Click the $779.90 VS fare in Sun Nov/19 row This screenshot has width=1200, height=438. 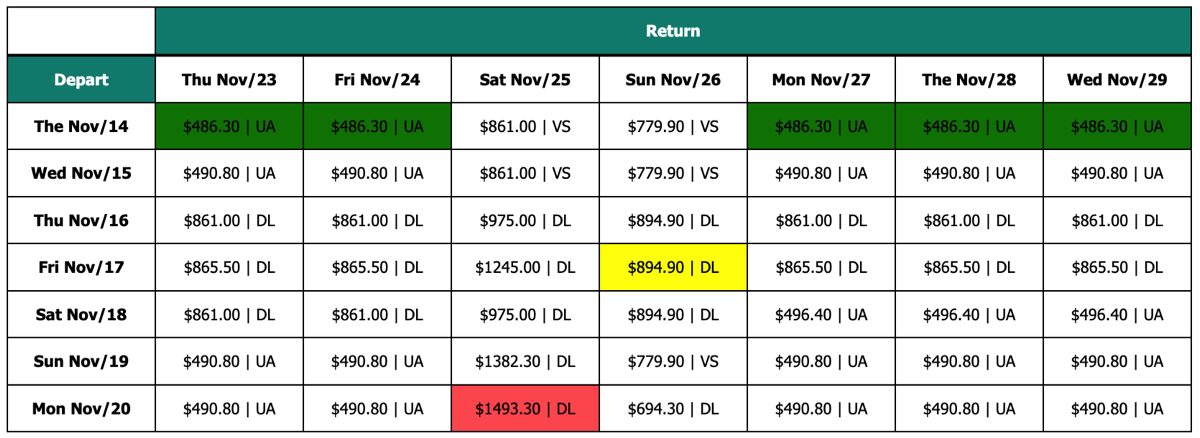pos(673,361)
